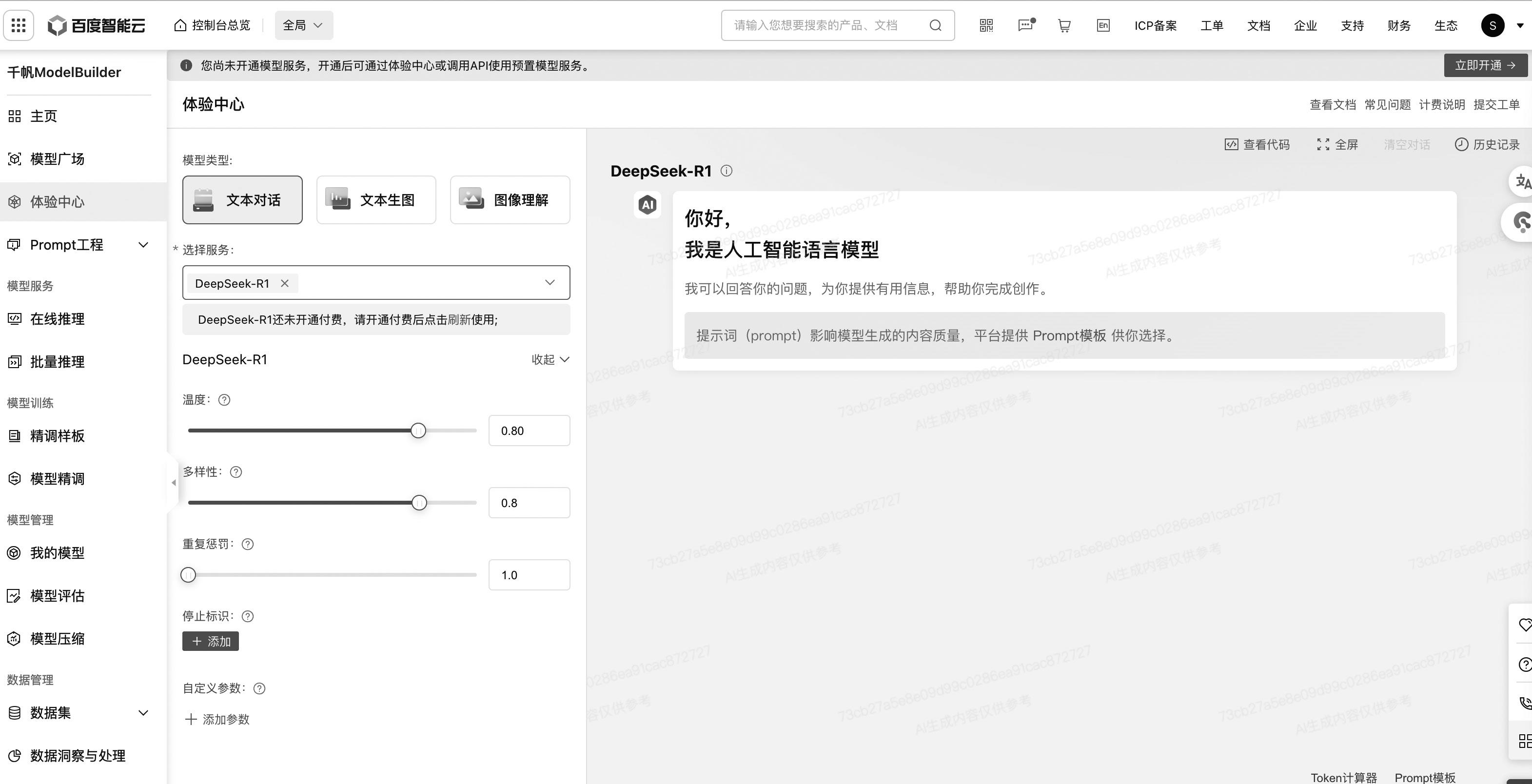Open the QR code icon

coord(986,25)
